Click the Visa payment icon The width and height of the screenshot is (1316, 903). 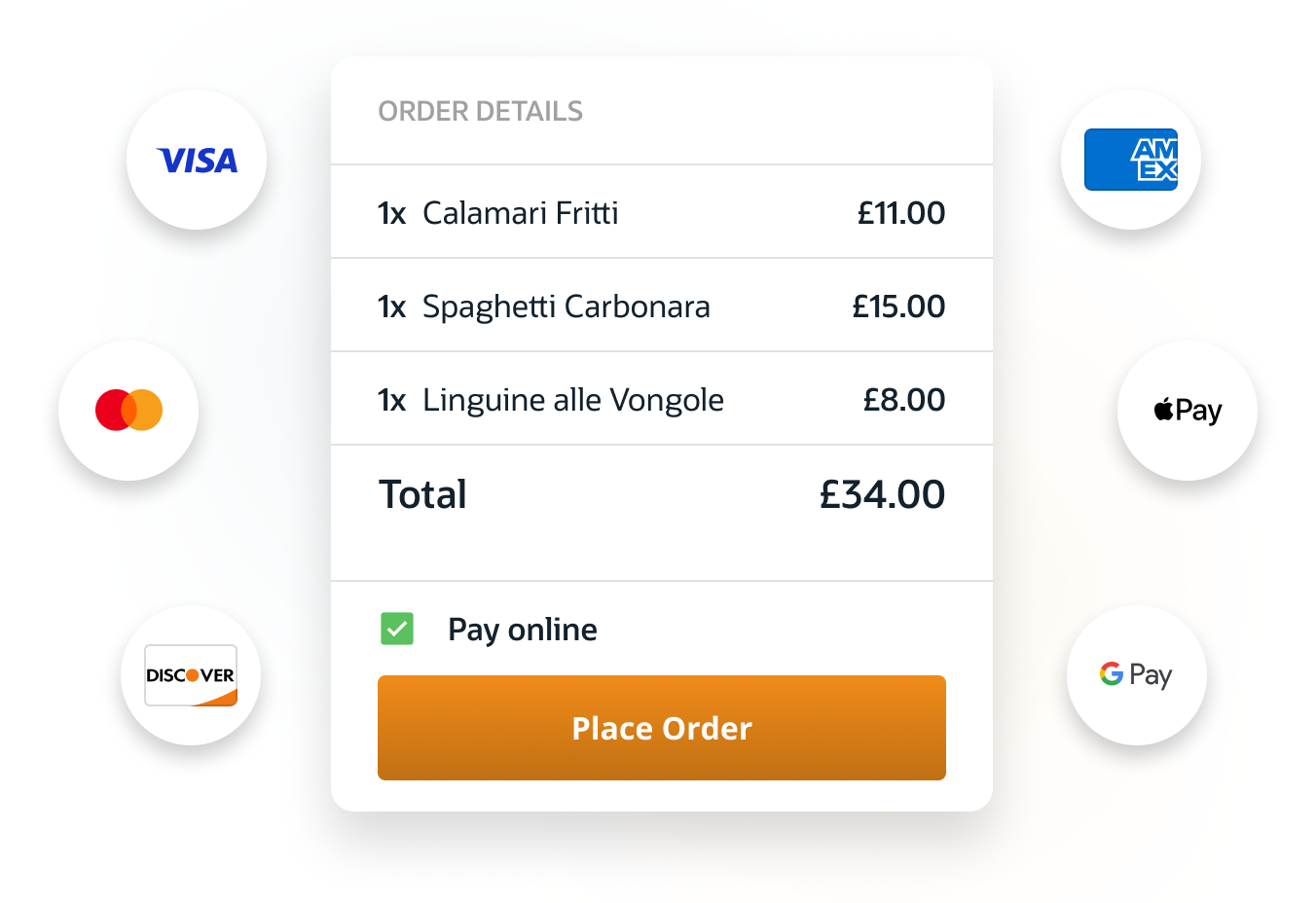[197, 161]
